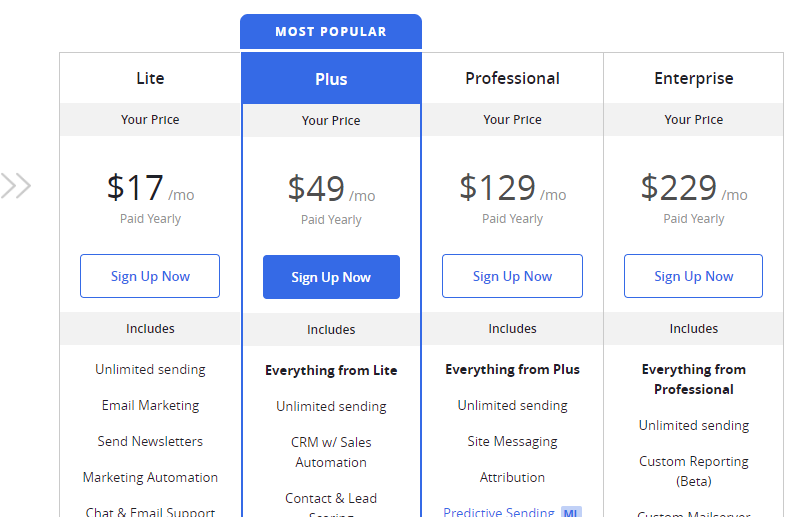Select the Professional plan heading
The image size is (786, 517).
pos(512,78)
